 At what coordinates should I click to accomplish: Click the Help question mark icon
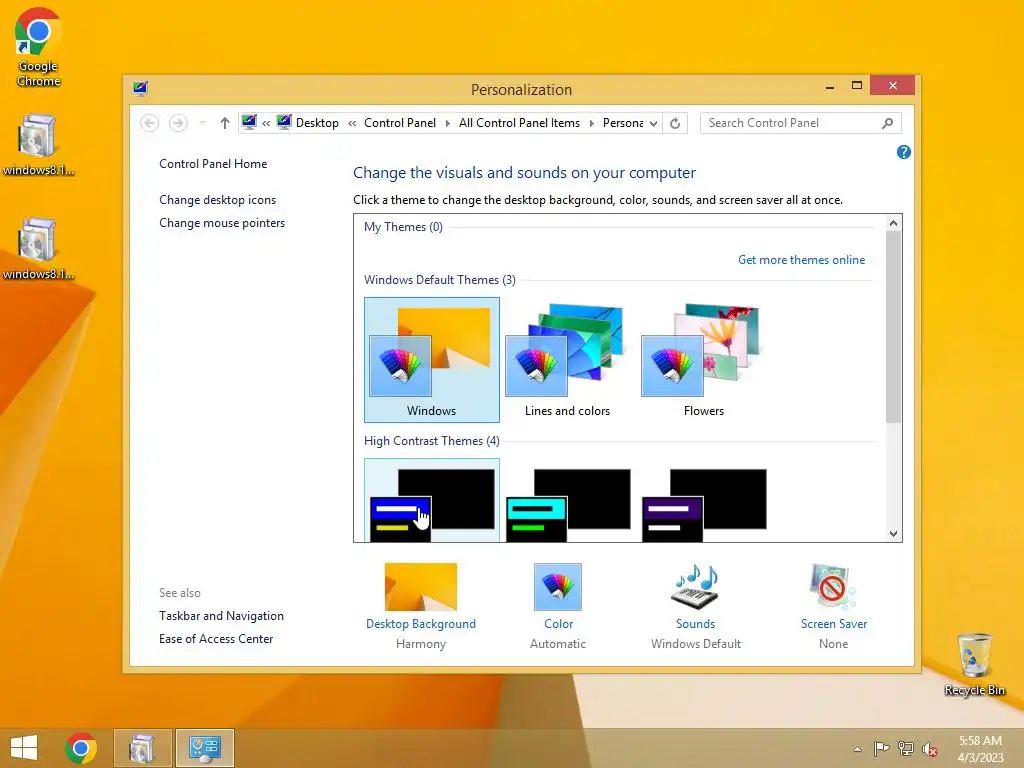(904, 152)
